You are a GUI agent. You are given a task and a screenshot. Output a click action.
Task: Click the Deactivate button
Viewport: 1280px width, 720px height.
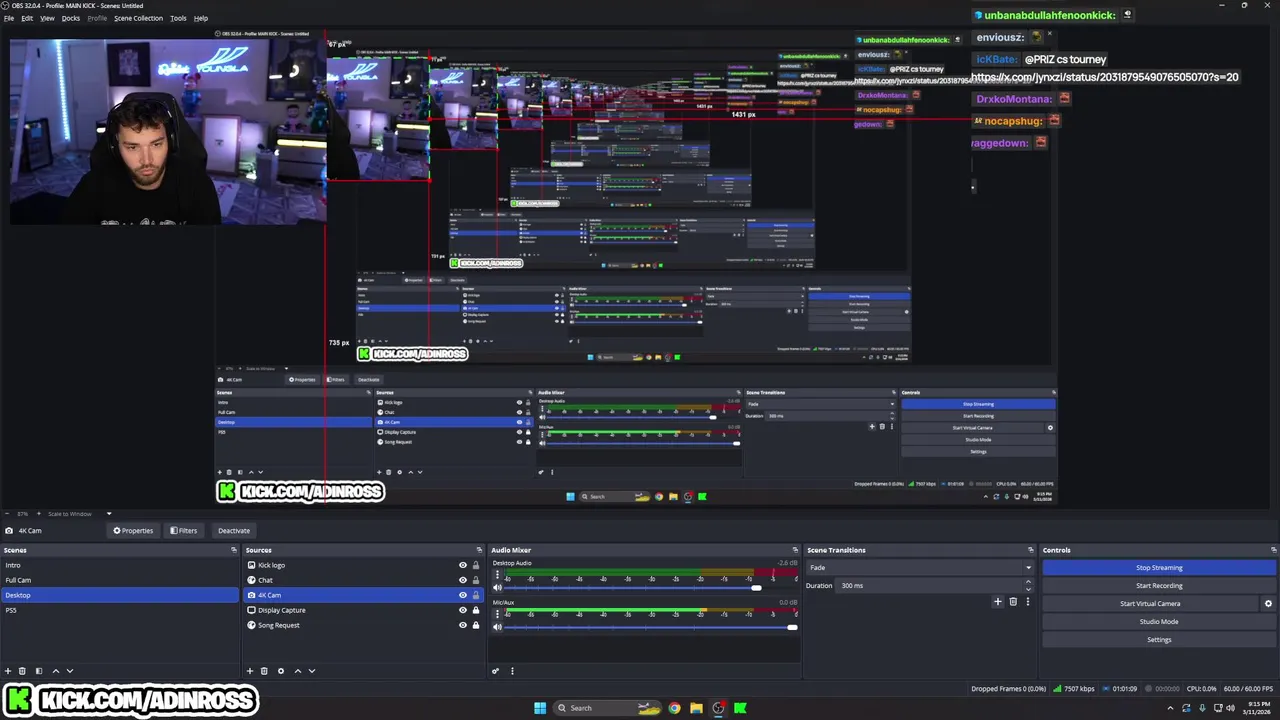tap(234, 531)
